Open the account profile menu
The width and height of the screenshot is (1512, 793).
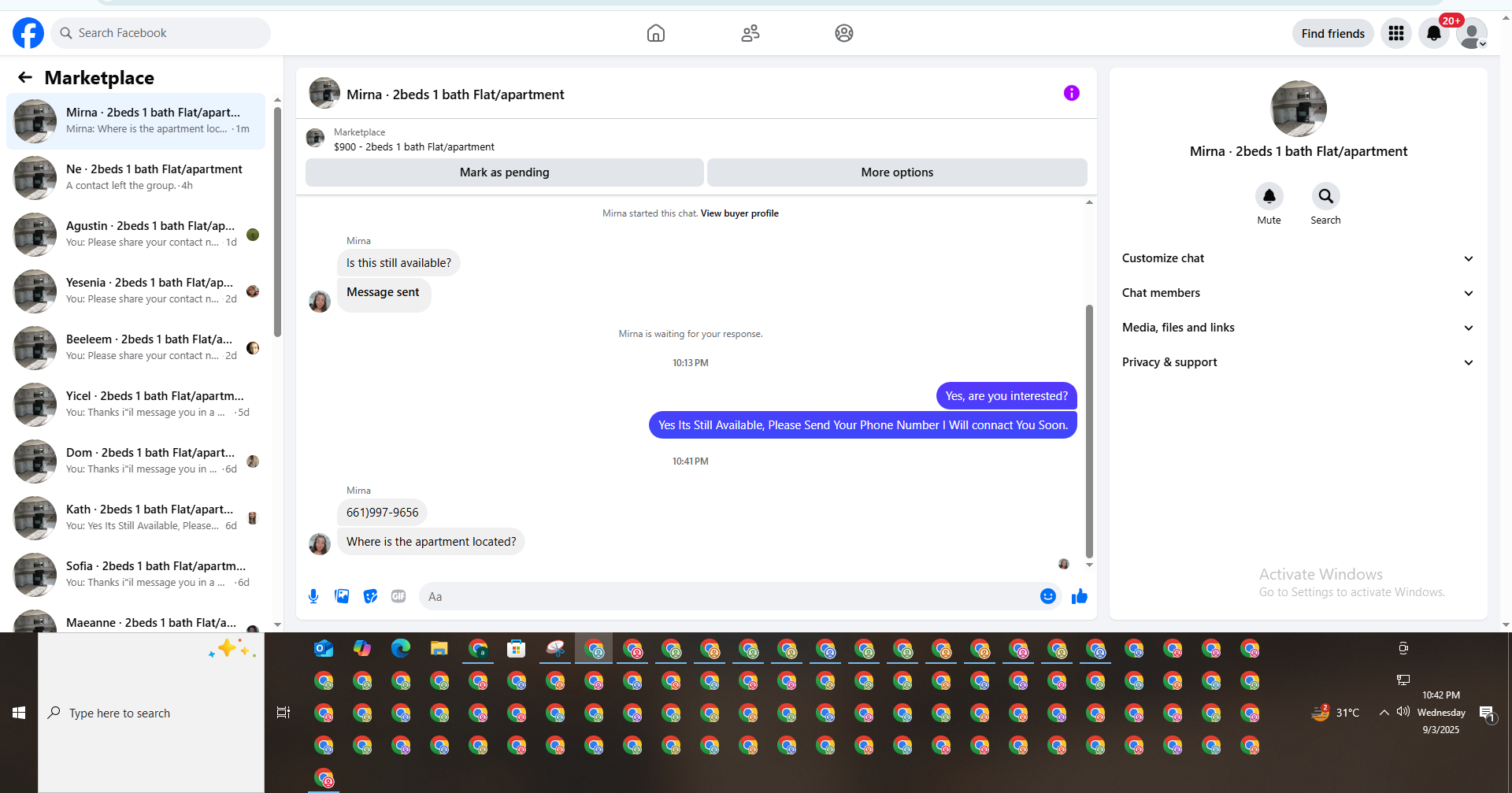point(1471,33)
